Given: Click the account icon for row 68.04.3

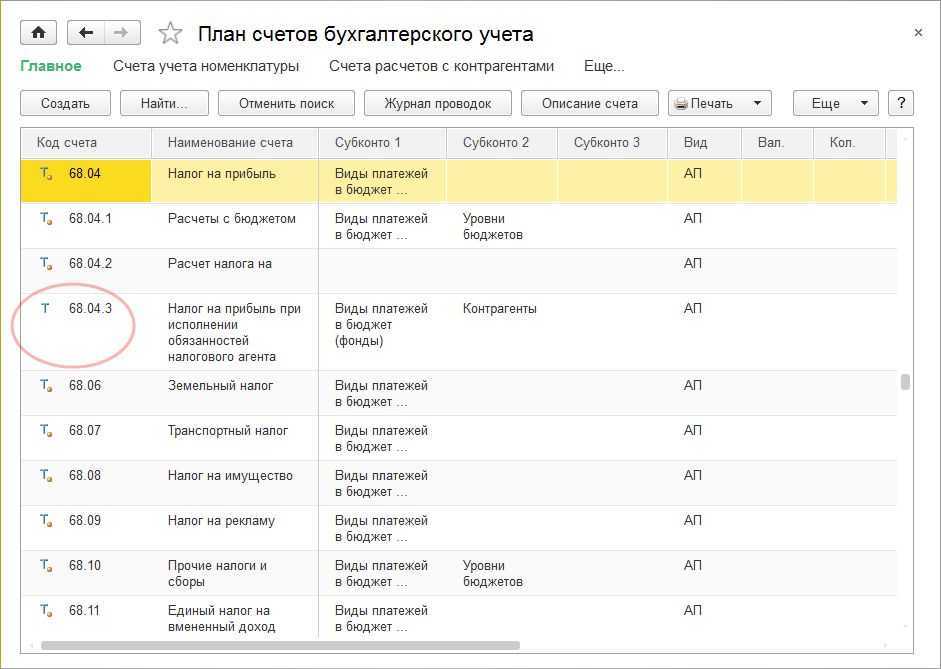Looking at the screenshot, I should coord(45,309).
